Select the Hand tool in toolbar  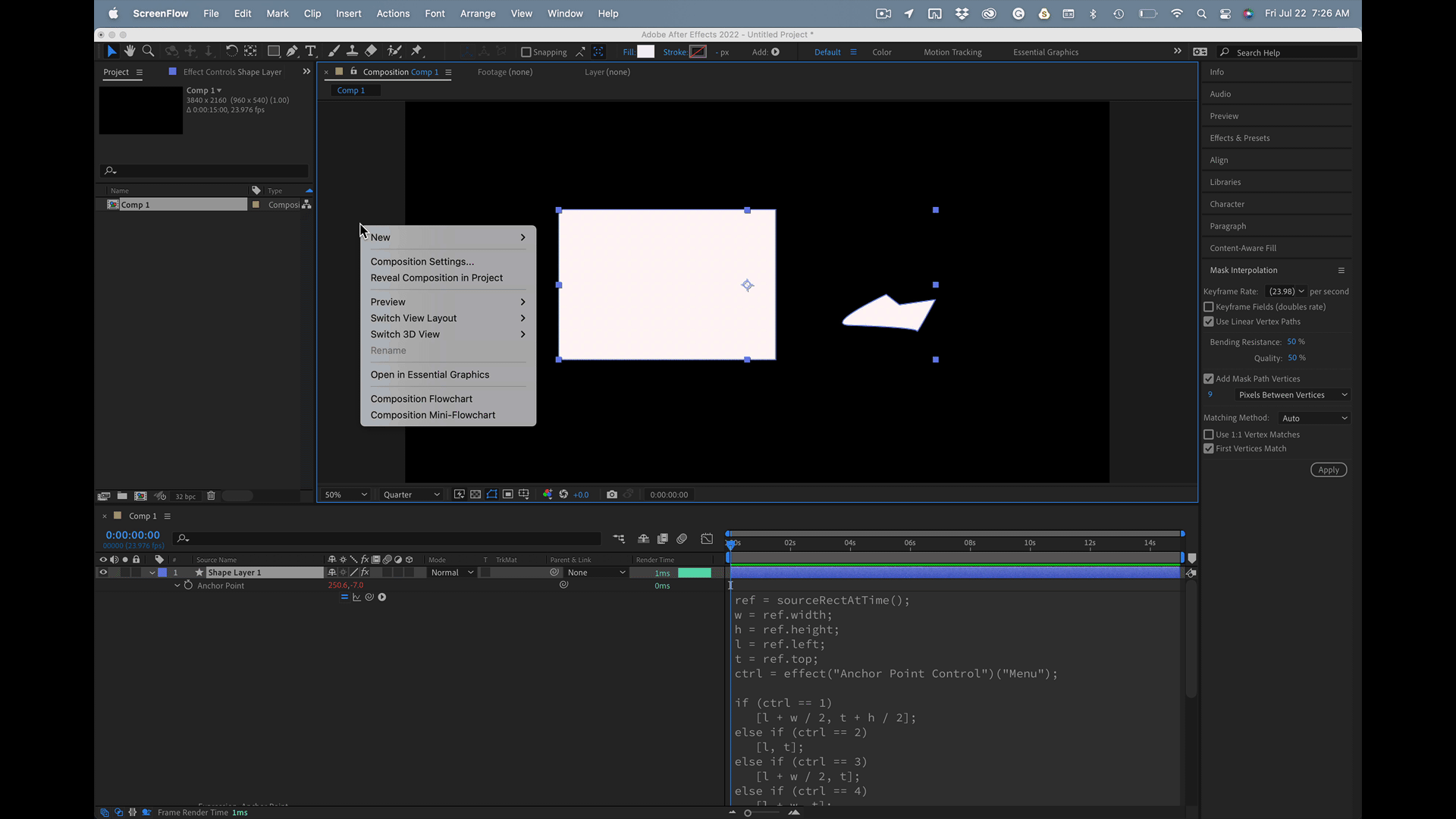pyautogui.click(x=130, y=51)
